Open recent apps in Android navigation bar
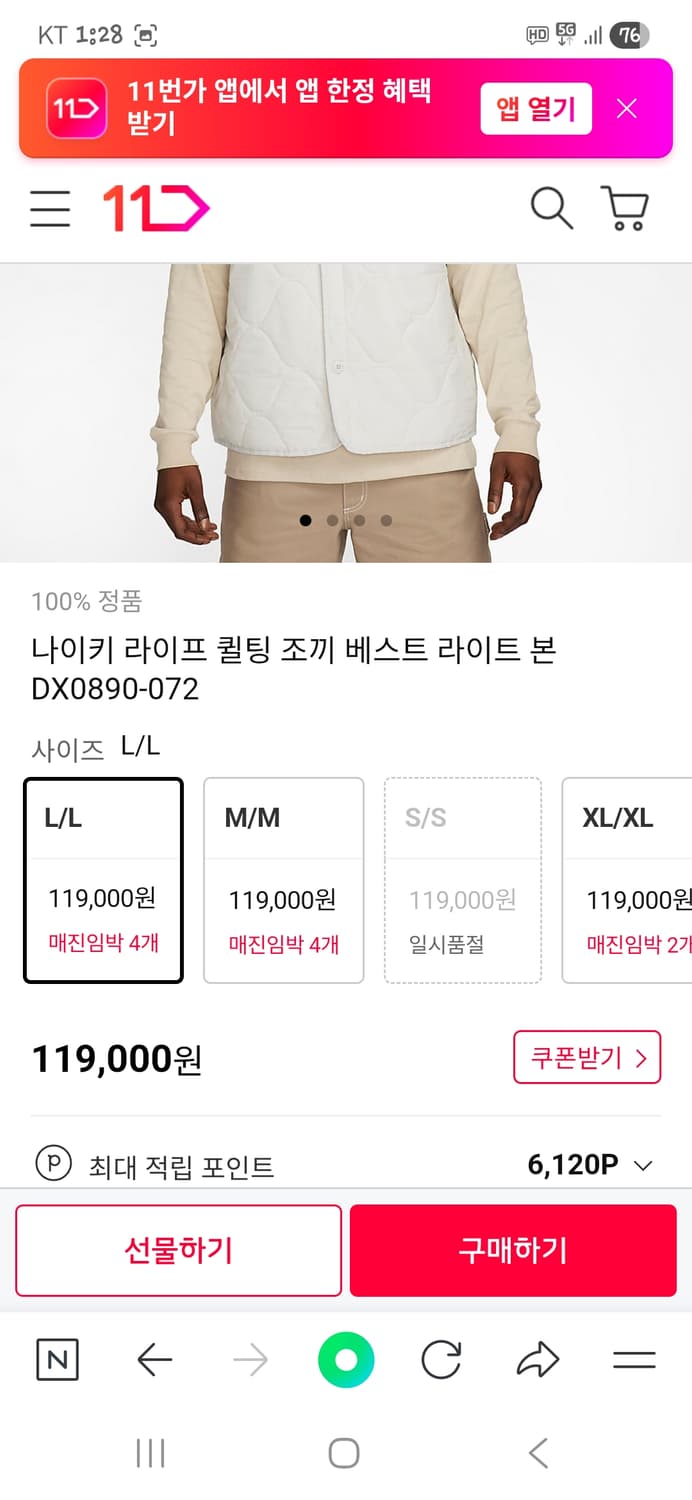692x1500 pixels. (x=149, y=1452)
